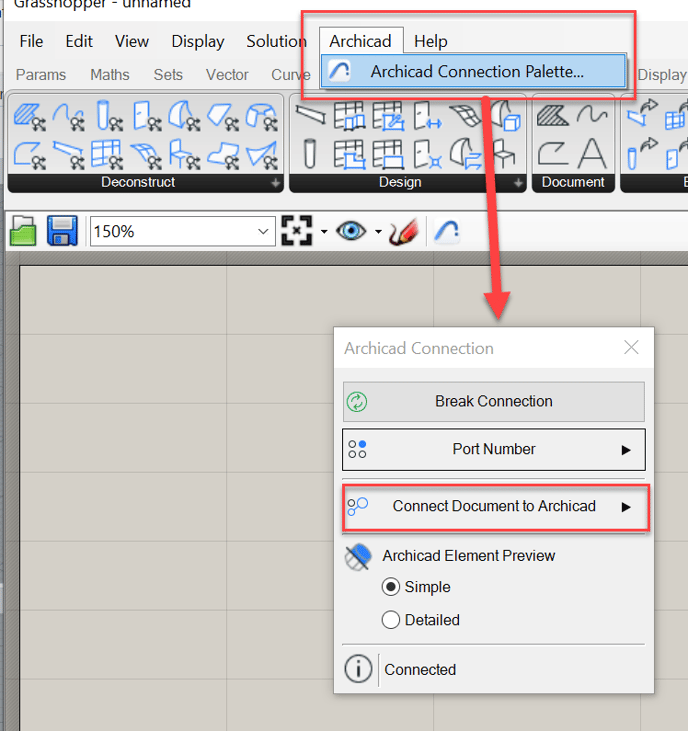
Task: Select the Deconstruct Object chair component
Action: click(184, 154)
